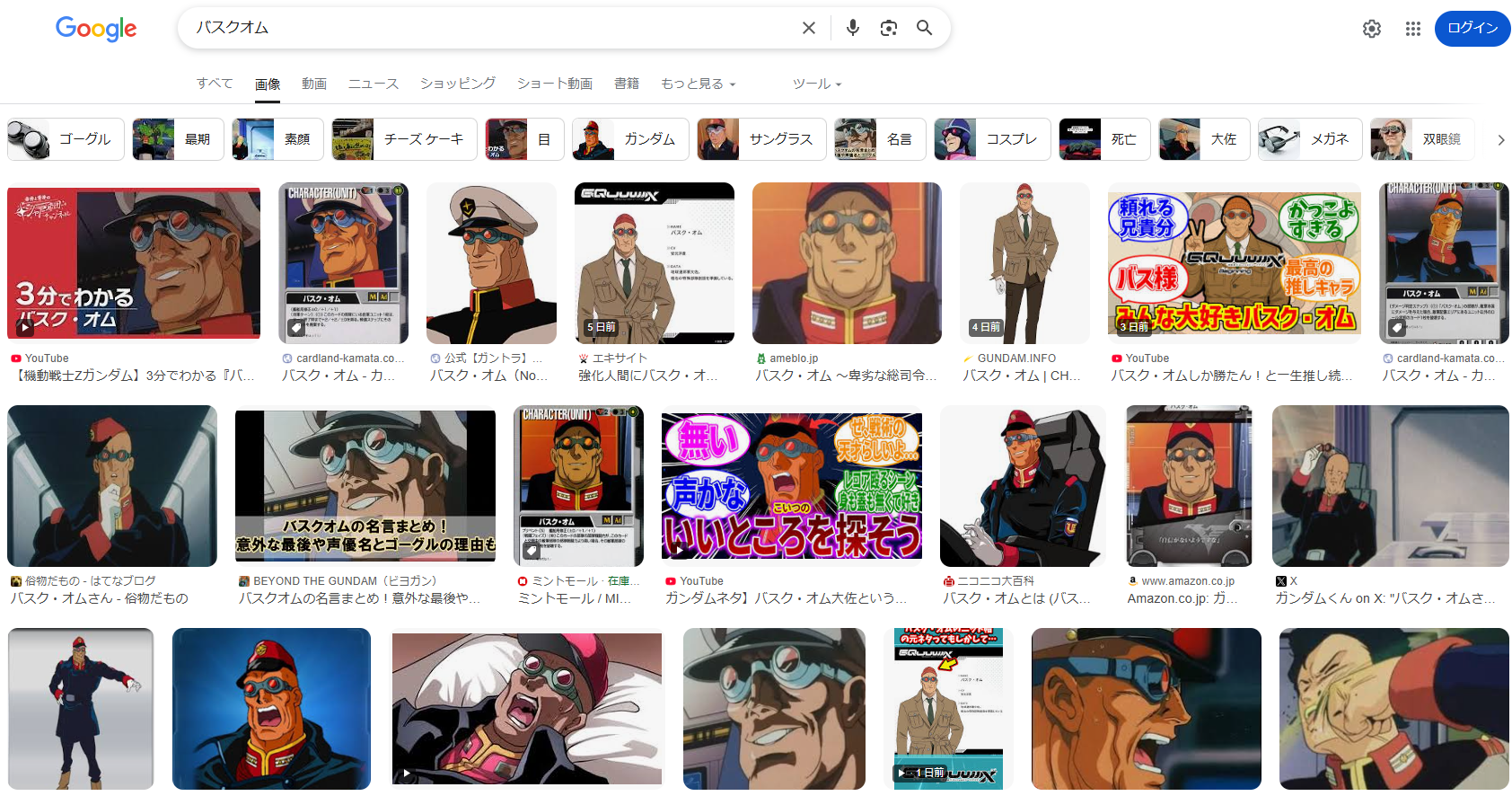Open the バスク・オムとは ニコニコ大百科 link
This screenshot has width=1512, height=796.
tap(1017, 598)
